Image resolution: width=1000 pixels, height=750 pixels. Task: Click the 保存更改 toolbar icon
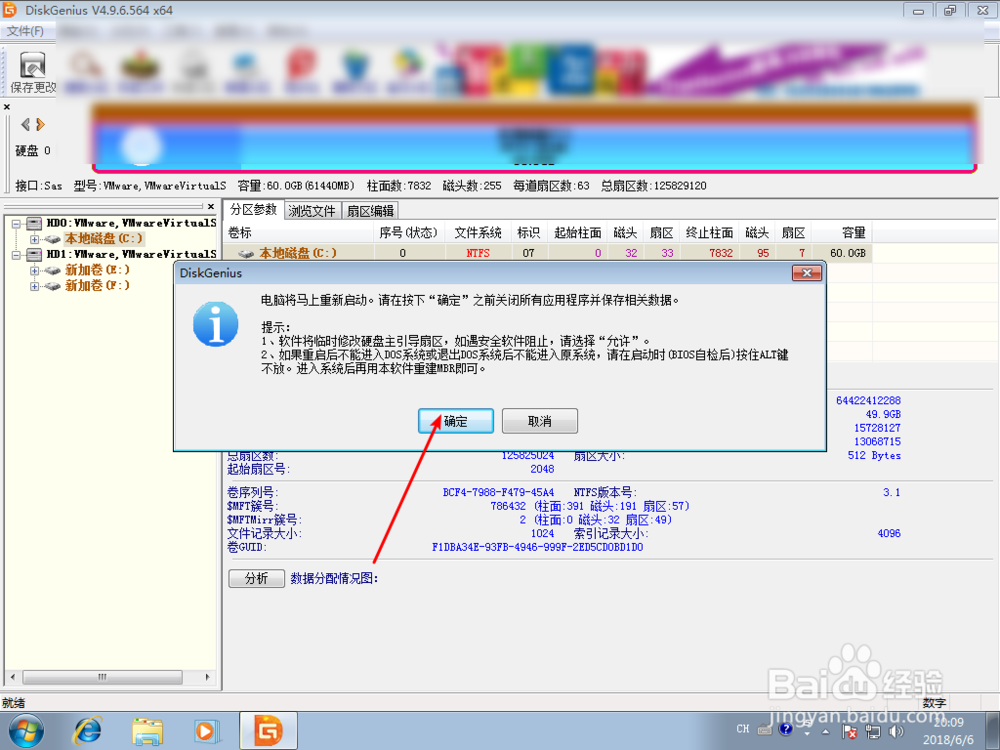point(33,73)
